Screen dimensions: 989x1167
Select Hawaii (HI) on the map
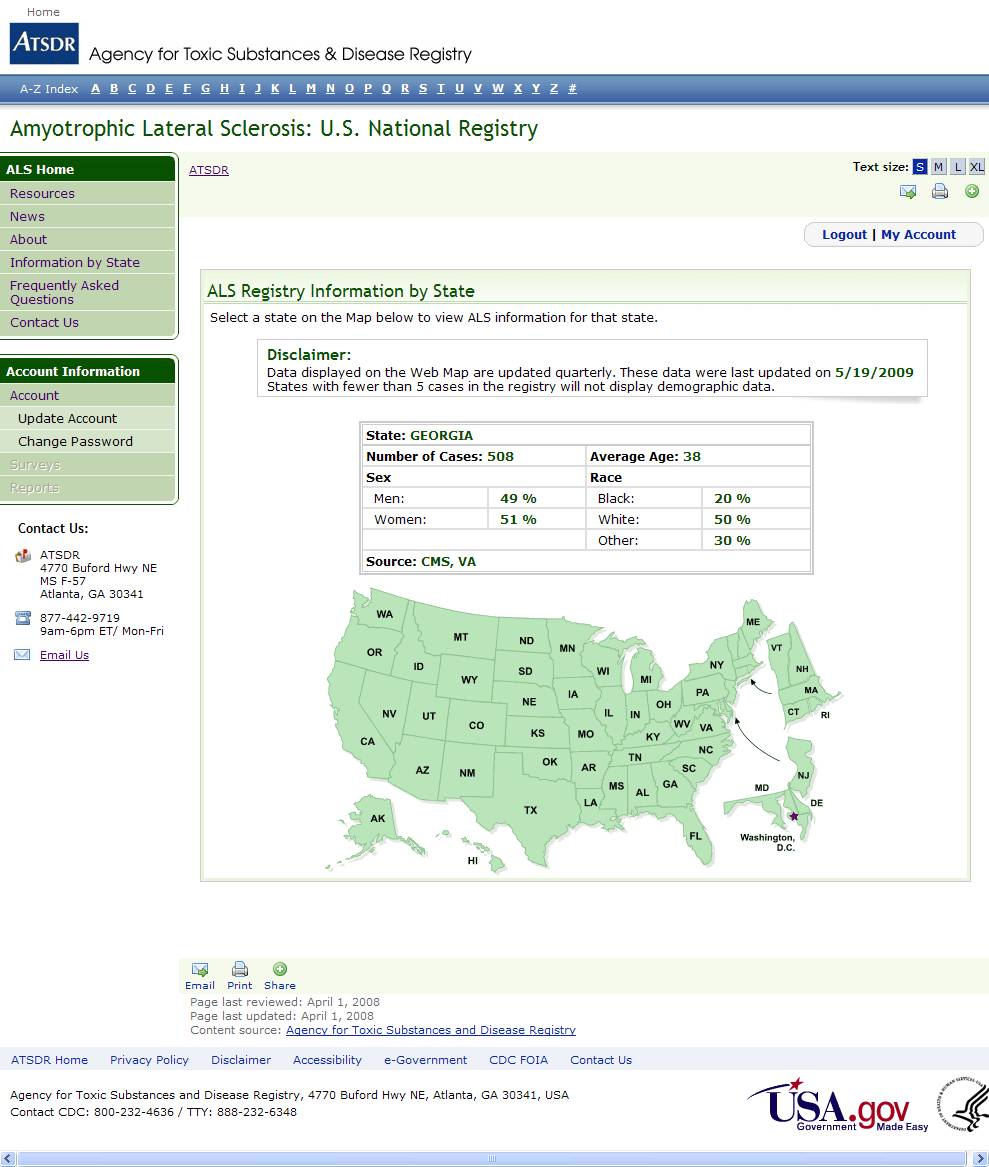[x=473, y=860]
